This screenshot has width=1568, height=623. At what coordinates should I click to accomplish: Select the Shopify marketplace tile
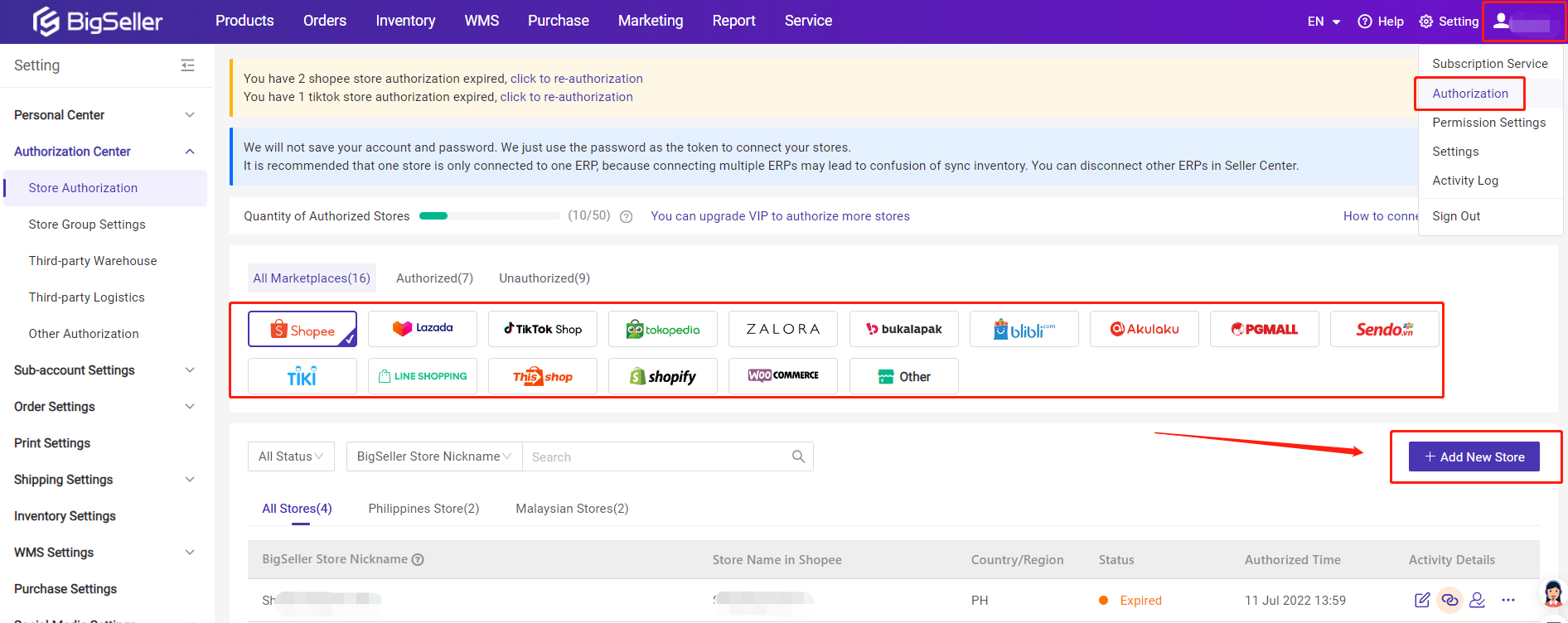663,376
